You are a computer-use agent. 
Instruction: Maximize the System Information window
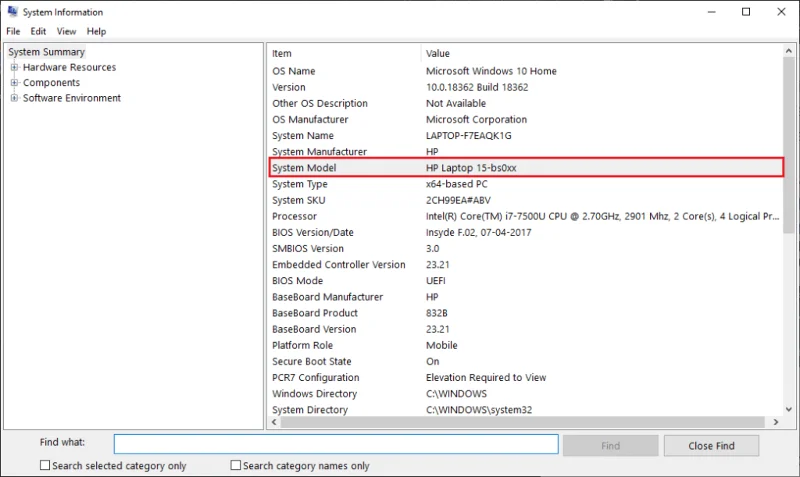click(746, 12)
